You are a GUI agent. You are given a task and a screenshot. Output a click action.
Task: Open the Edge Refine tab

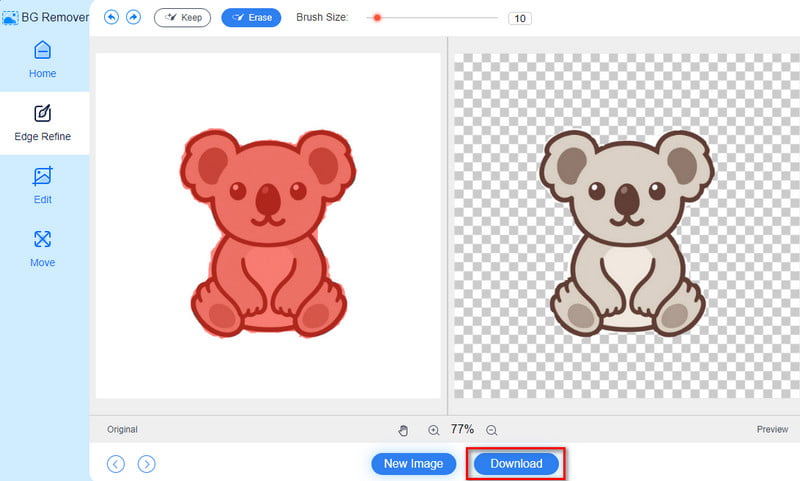(43, 123)
